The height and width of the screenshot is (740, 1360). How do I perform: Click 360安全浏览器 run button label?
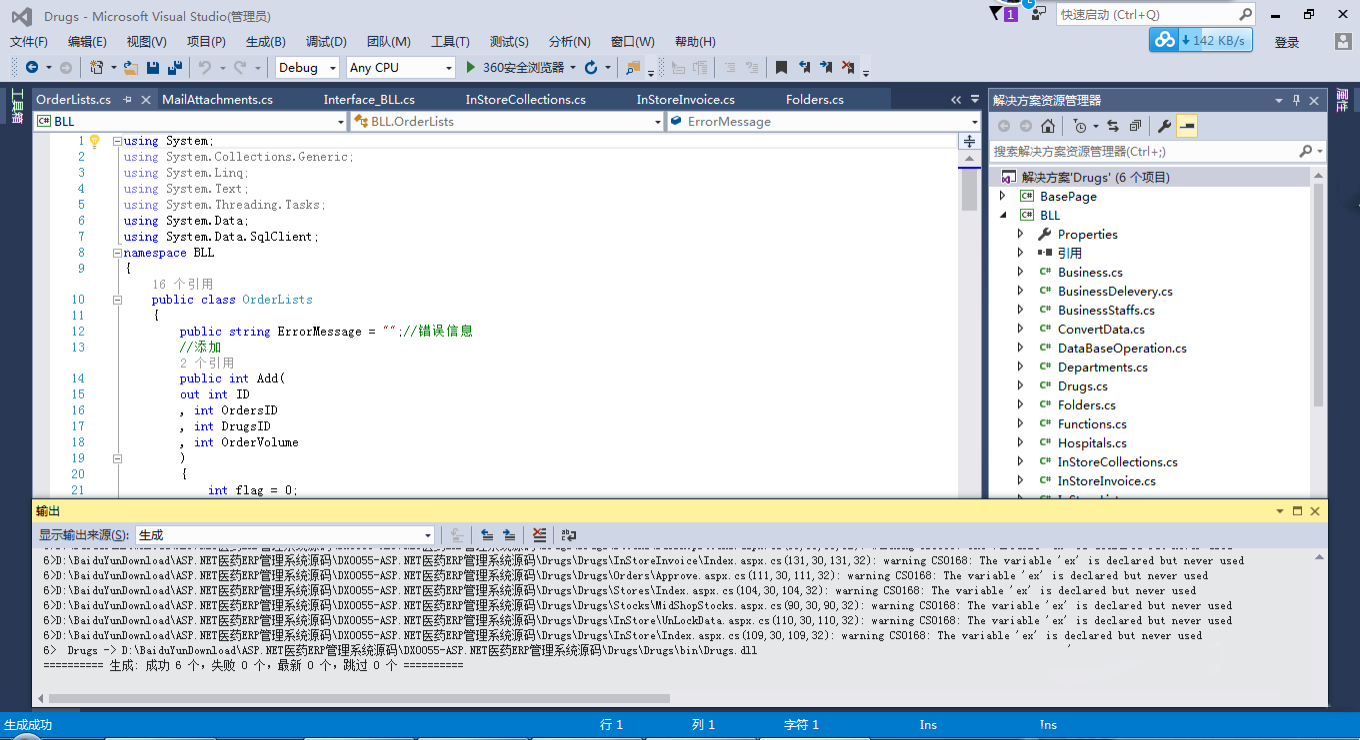[523, 67]
